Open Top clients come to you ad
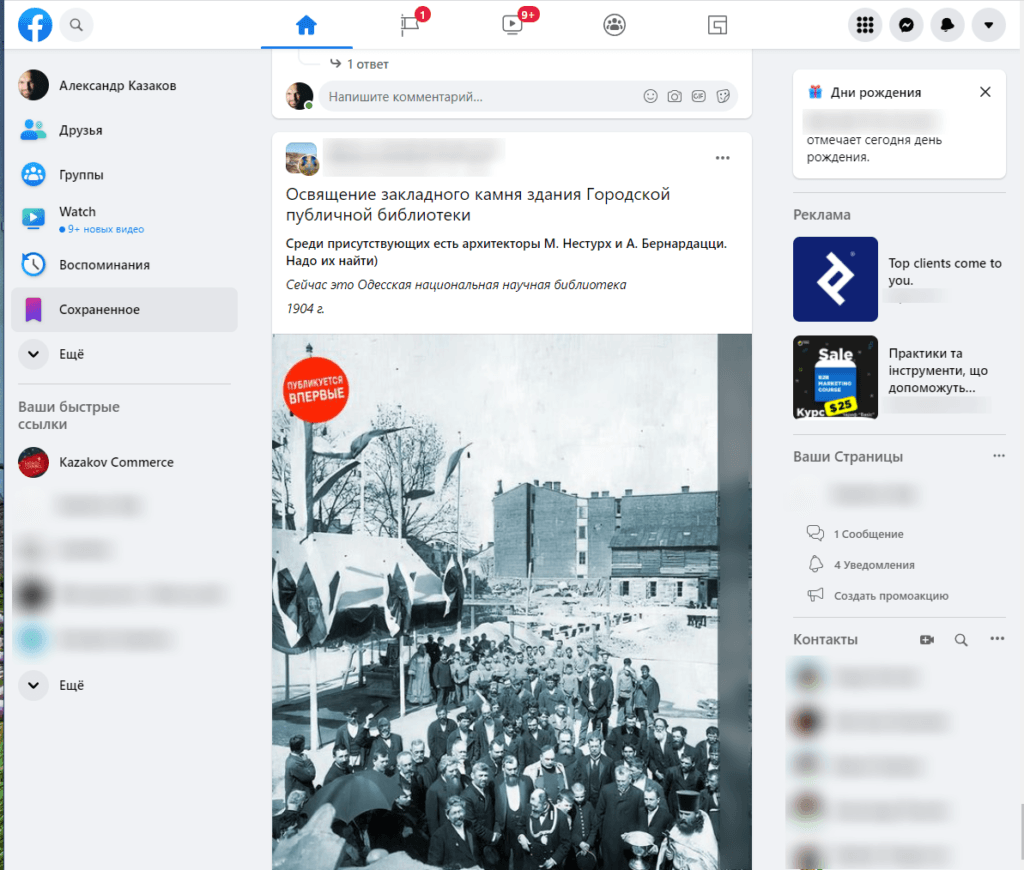The image size is (1024, 870). pos(944,272)
